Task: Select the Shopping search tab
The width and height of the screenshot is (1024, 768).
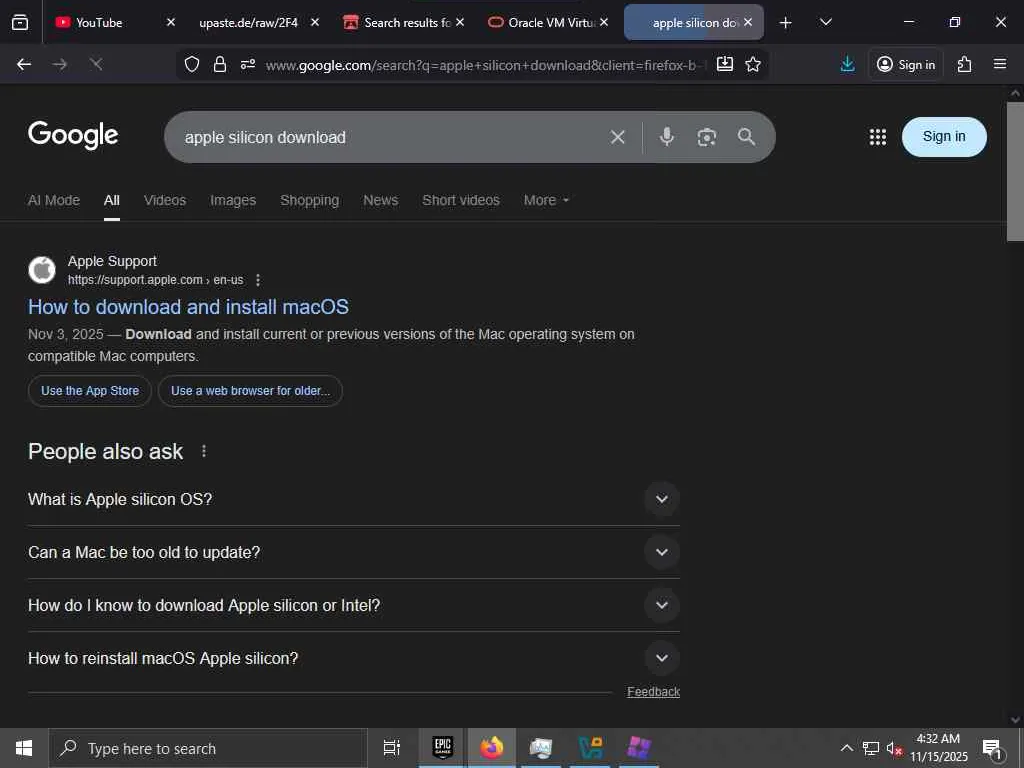Action: 310,200
